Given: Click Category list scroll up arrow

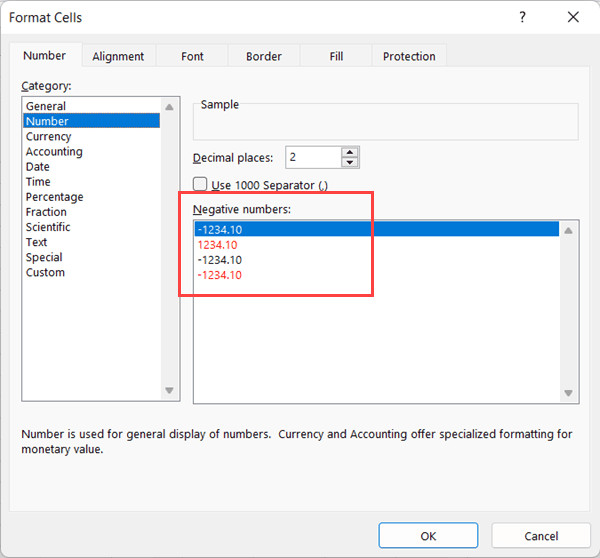Looking at the screenshot, I should coord(169,106).
